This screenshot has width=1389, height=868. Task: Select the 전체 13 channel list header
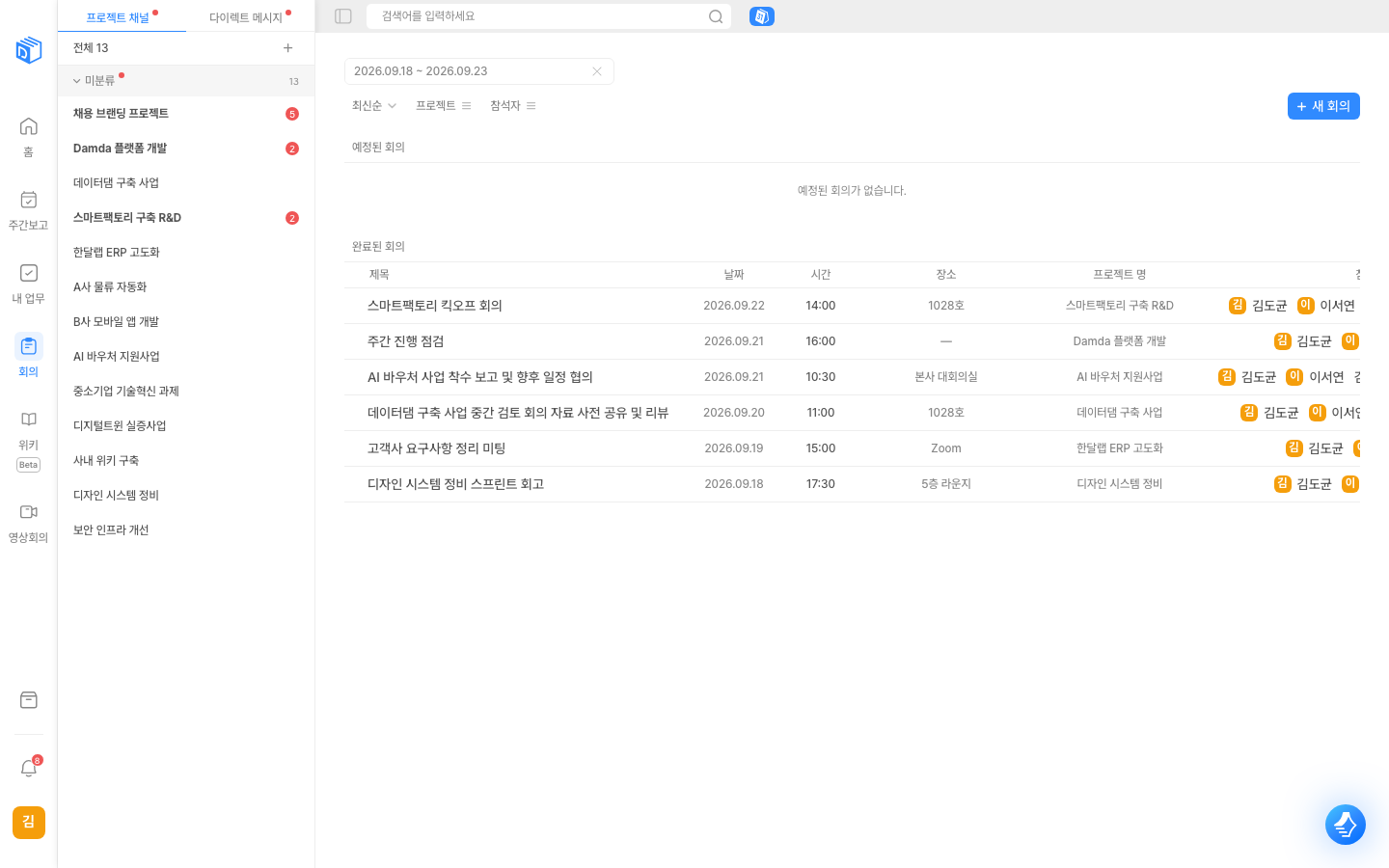[91, 48]
